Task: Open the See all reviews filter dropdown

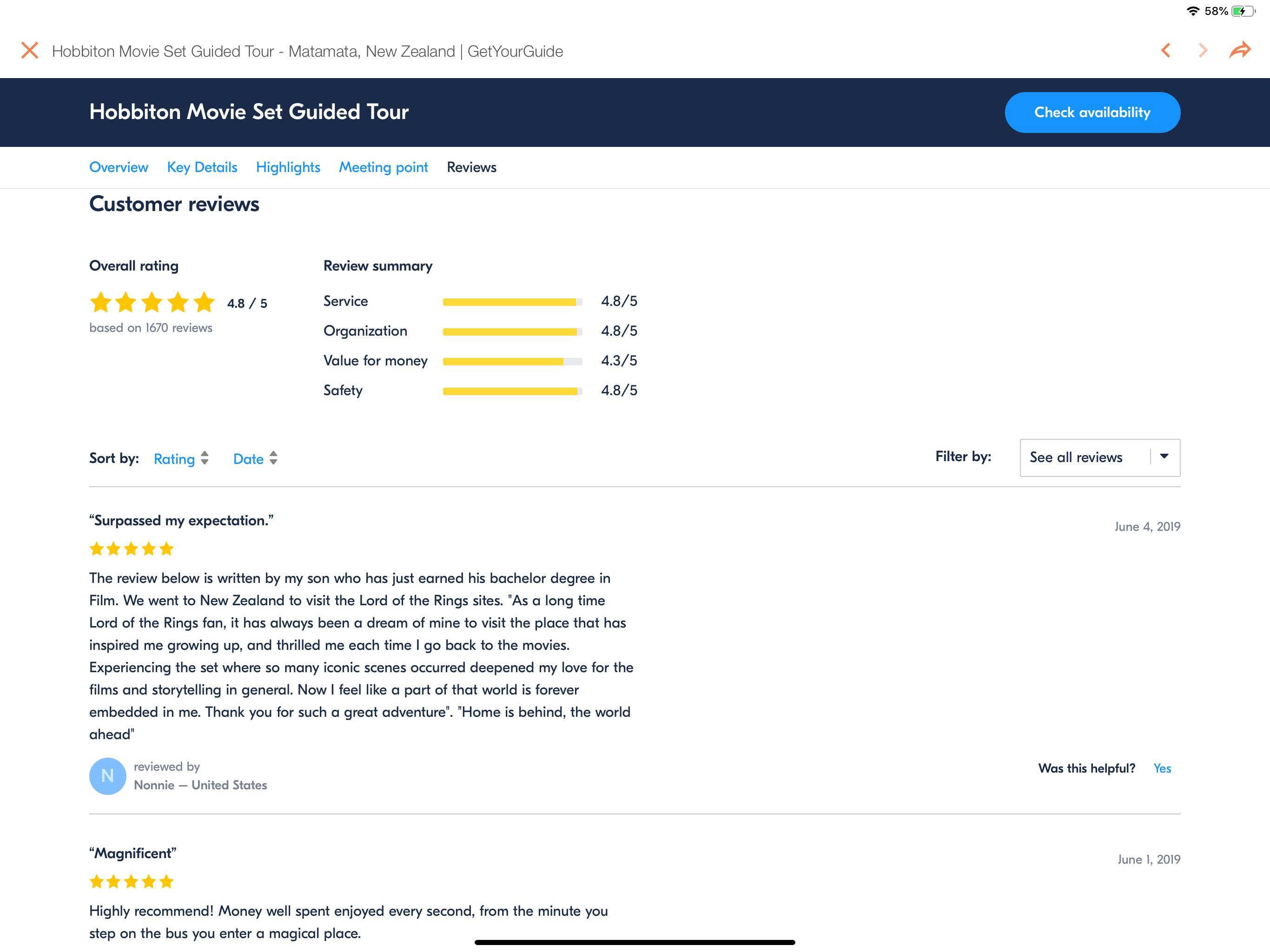Action: (x=1099, y=457)
